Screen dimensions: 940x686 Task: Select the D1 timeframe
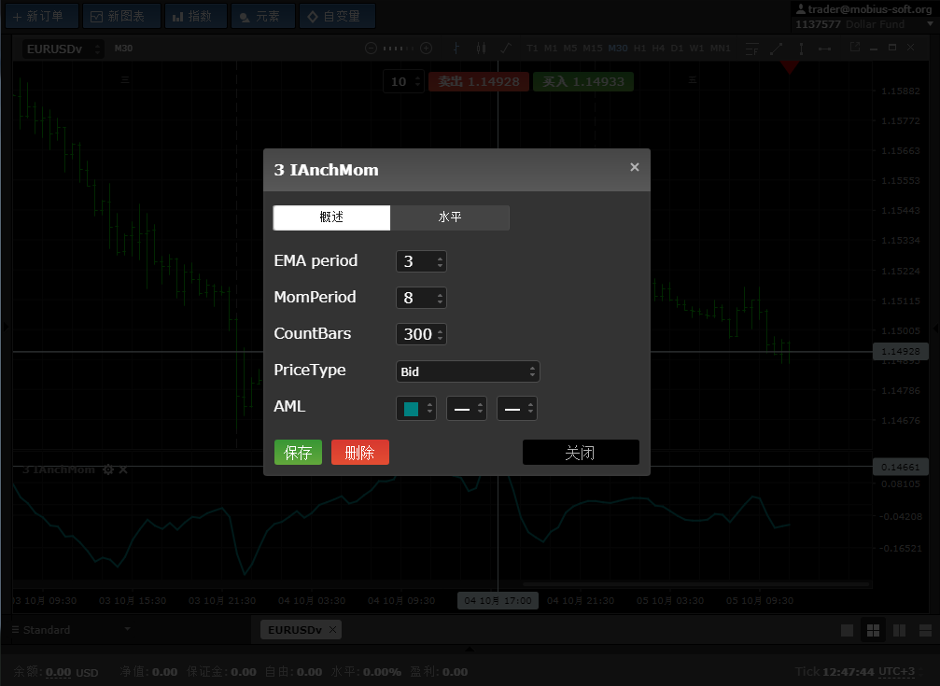677,48
